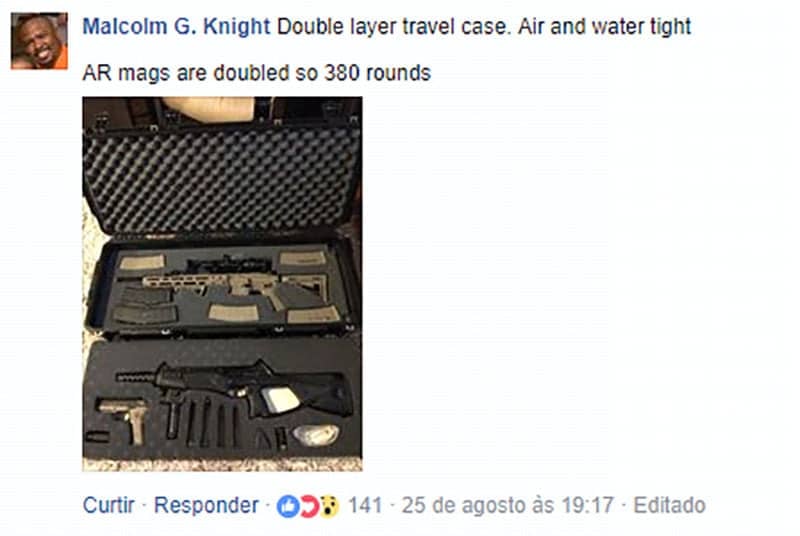Click the row of black magazines in photo
This screenshot has height=536, width=800.
click(202, 421)
